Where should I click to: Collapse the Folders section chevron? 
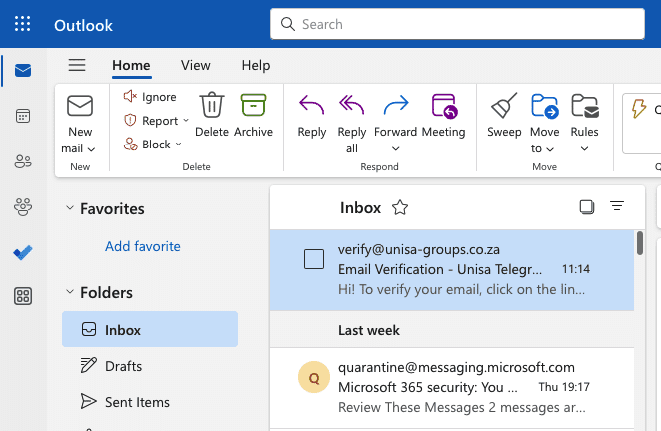coord(70,293)
